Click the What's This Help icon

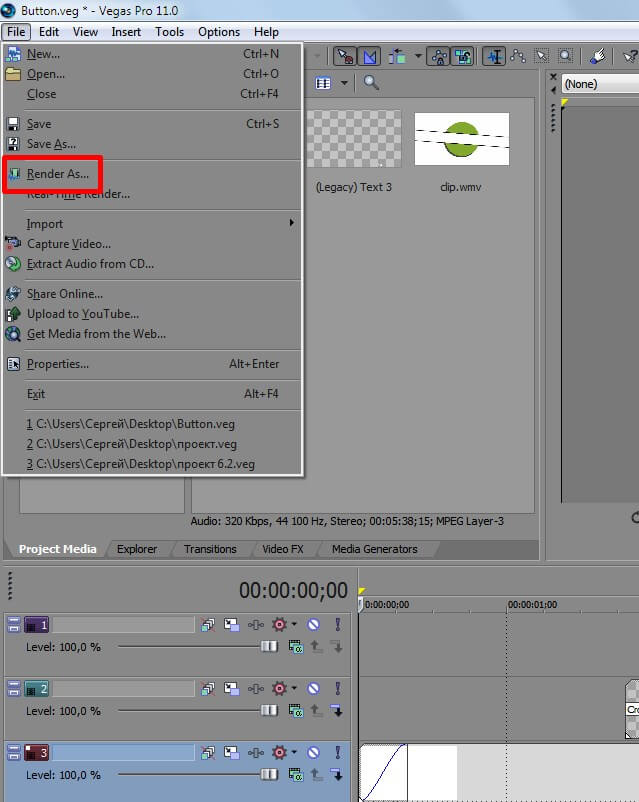(x=630, y=56)
